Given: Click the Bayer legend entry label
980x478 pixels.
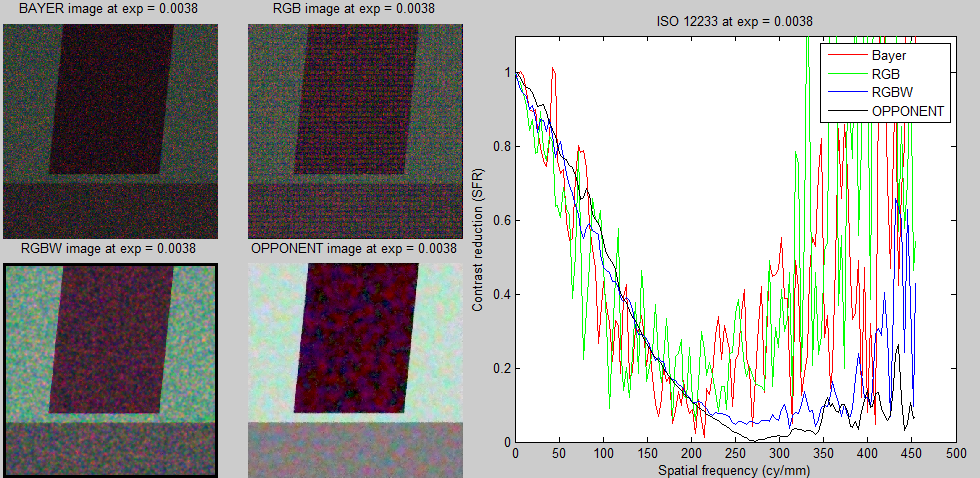Looking at the screenshot, I should pyautogui.click(x=889, y=55).
